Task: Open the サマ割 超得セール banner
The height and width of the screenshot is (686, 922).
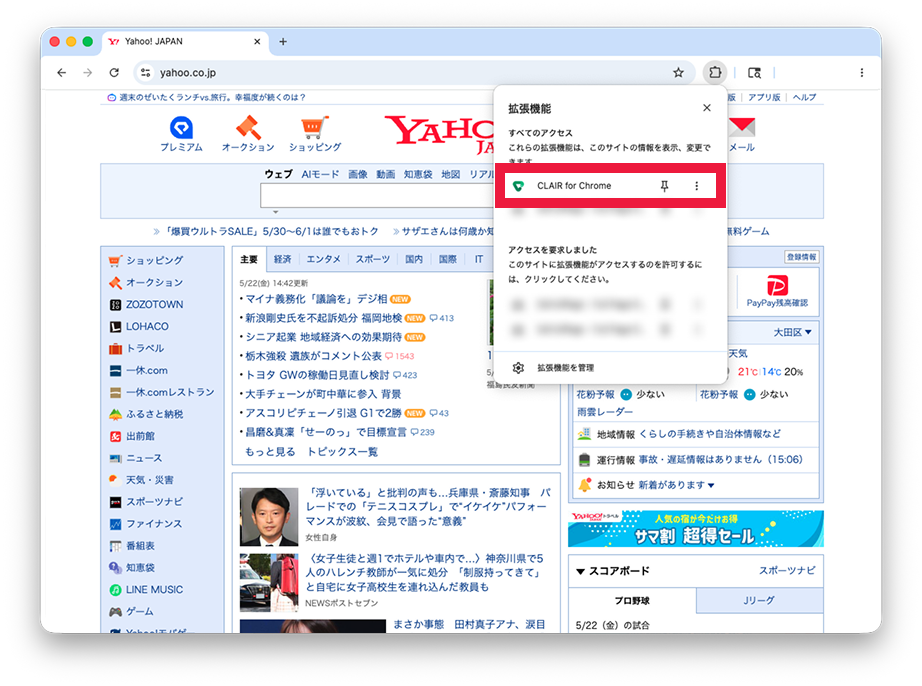Action: tap(696, 528)
